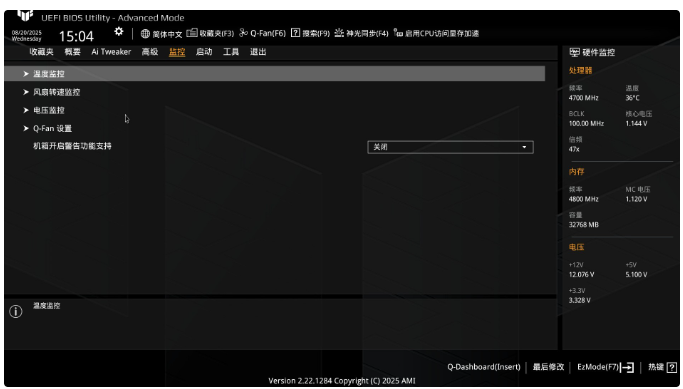Click the info circle icon in help area

point(16,311)
